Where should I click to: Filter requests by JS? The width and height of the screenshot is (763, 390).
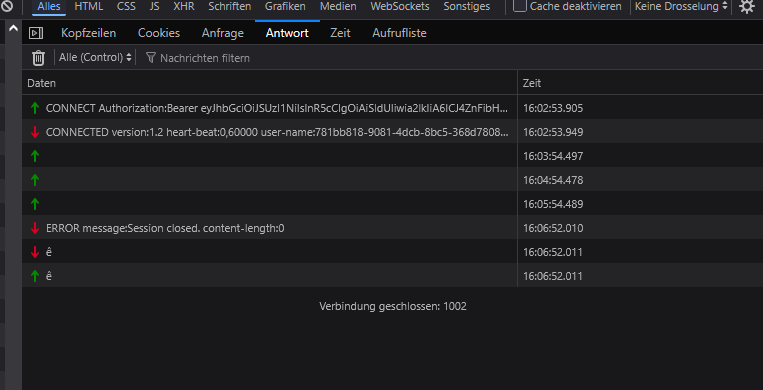pyautogui.click(x=155, y=7)
